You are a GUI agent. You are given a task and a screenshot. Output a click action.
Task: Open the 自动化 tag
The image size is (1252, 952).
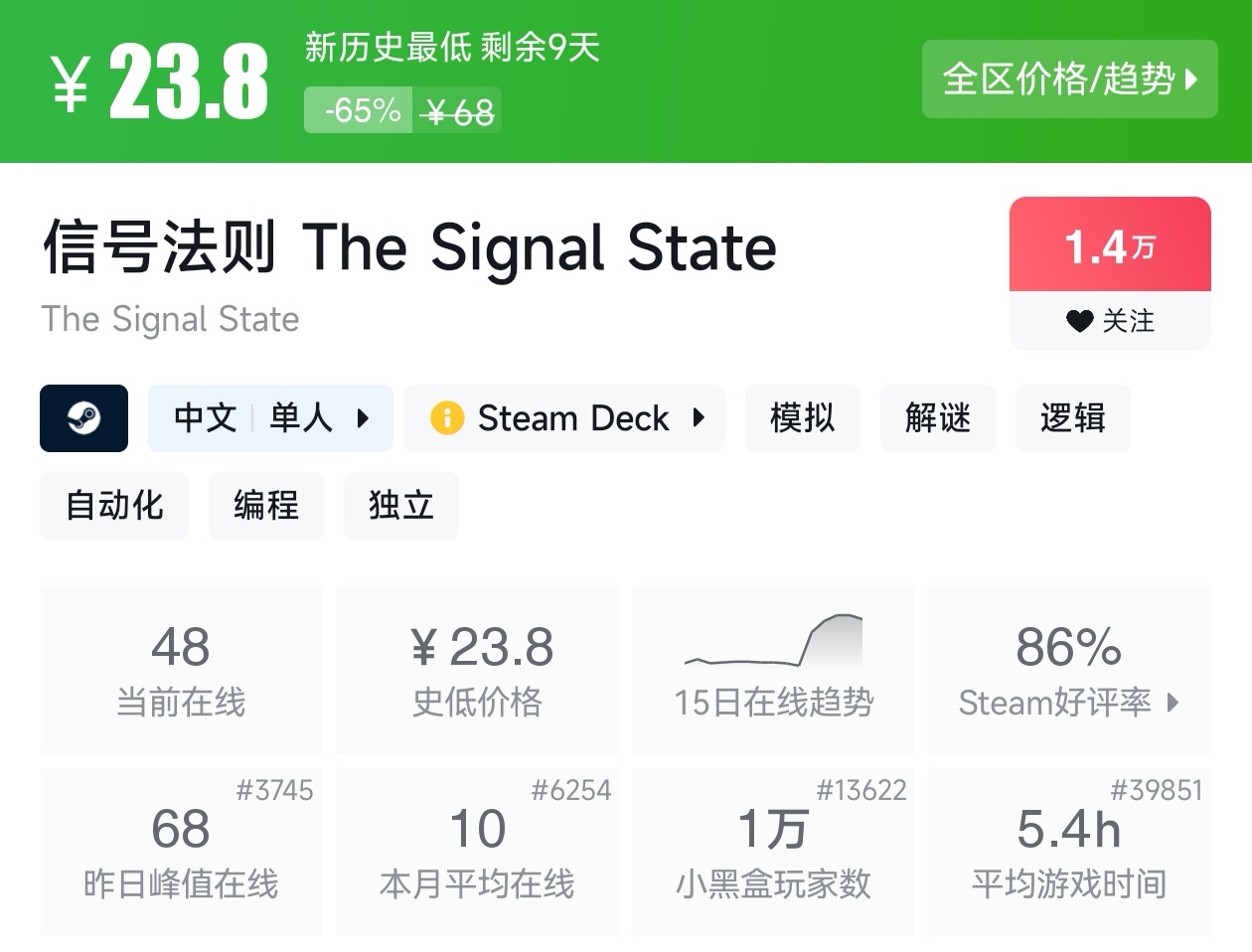coord(114,506)
